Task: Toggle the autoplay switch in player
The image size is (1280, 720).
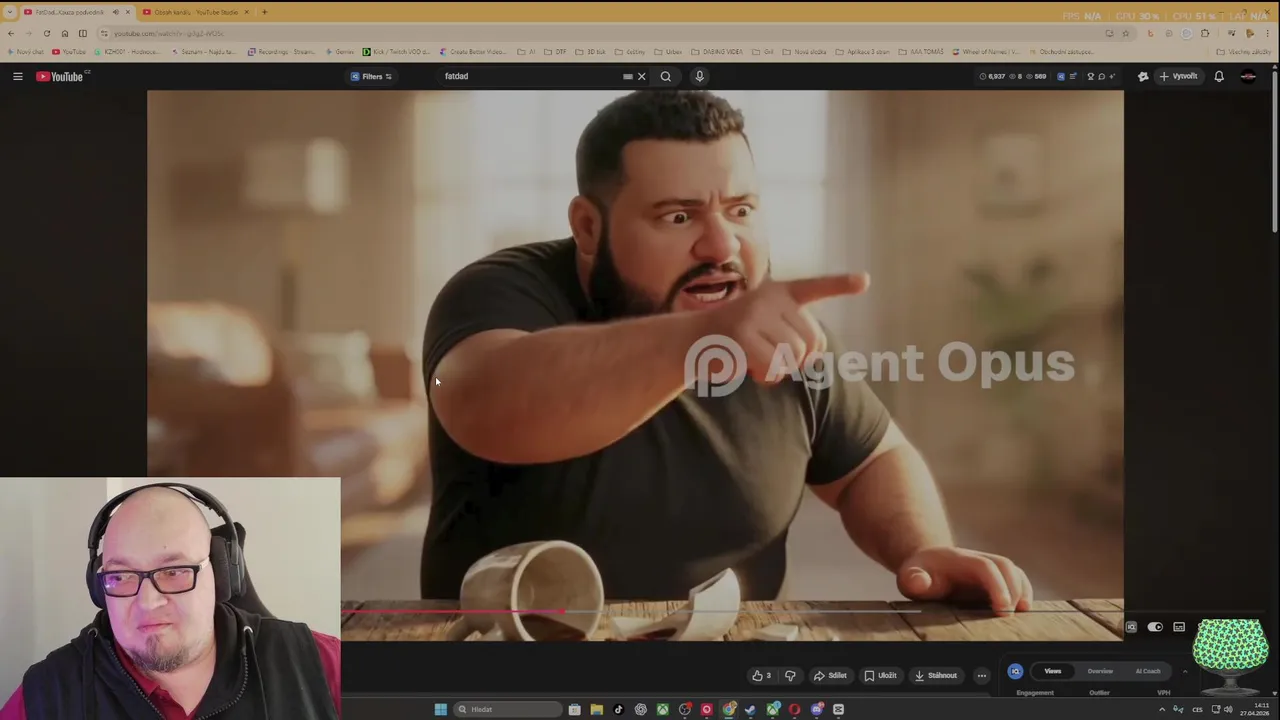Action: click(x=1155, y=627)
